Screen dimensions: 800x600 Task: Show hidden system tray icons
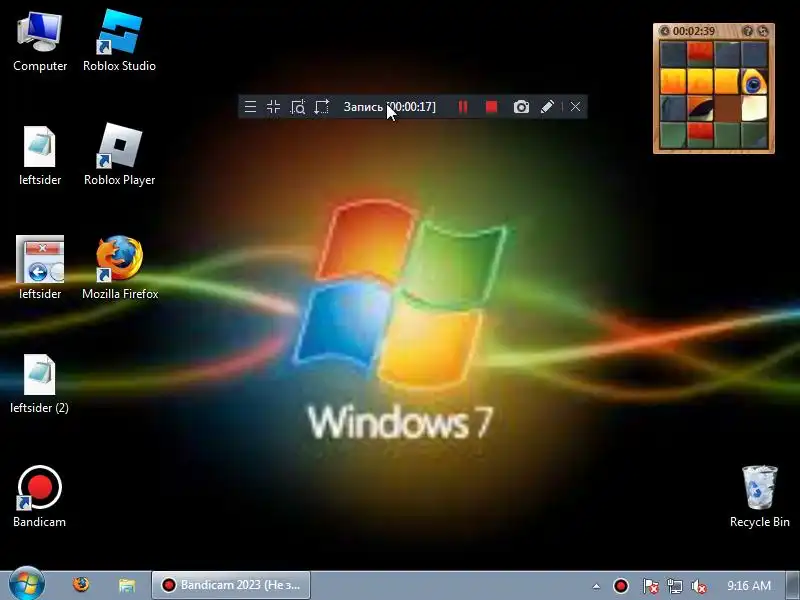coord(596,586)
